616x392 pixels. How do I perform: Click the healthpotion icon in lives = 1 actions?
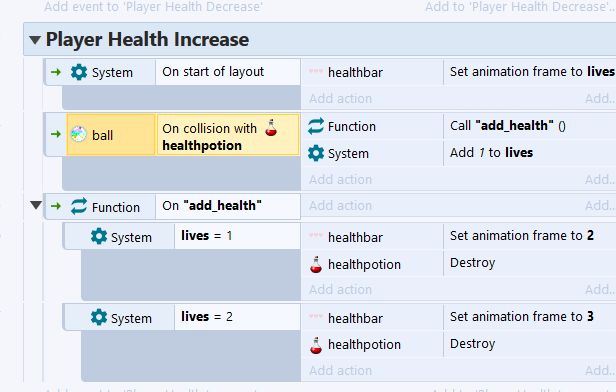click(x=316, y=264)
